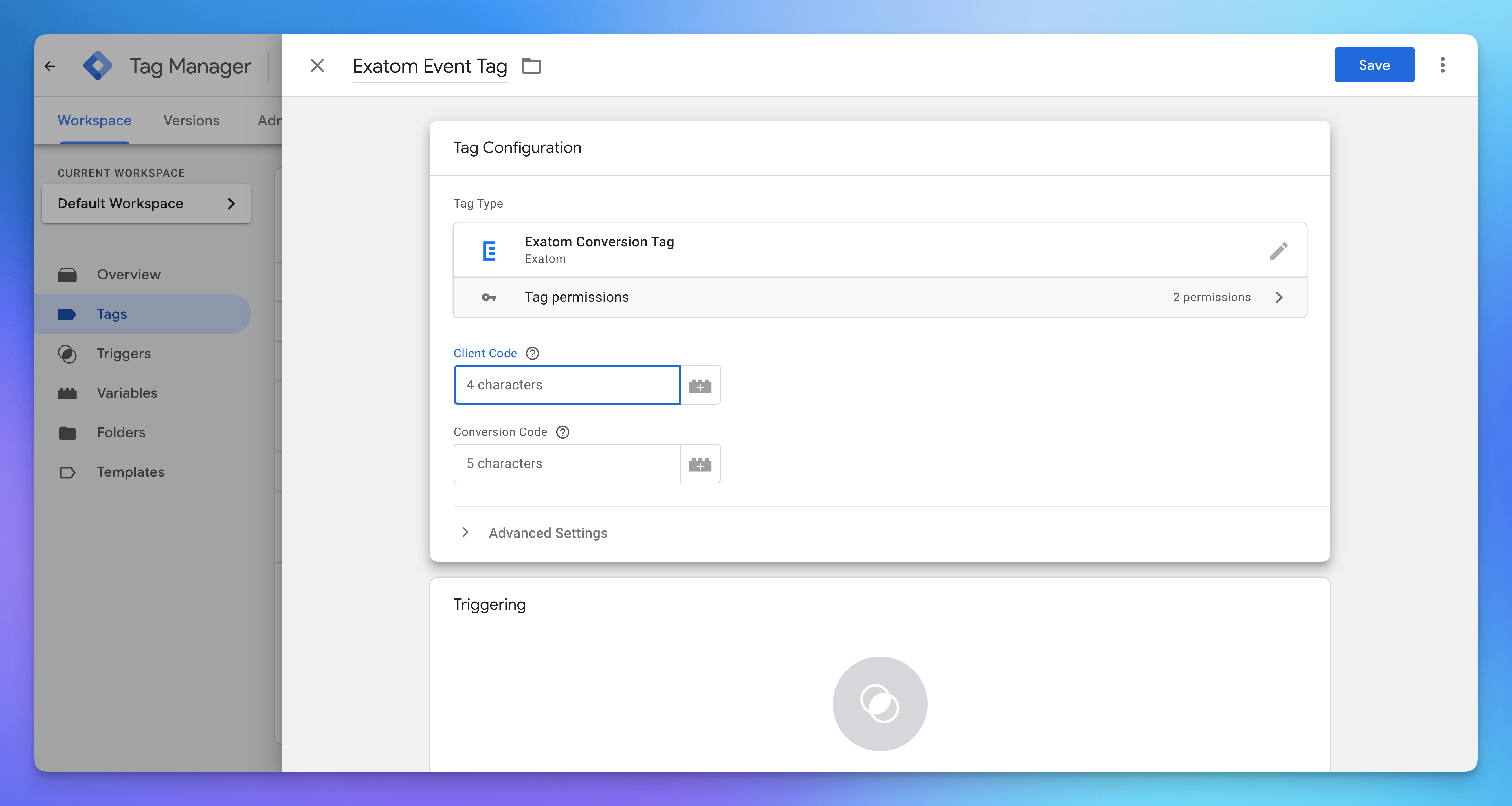1512x806 pixels.
Task: Open Variables in the sidebar
Action: pyautogui.click(x=127, y=393)
